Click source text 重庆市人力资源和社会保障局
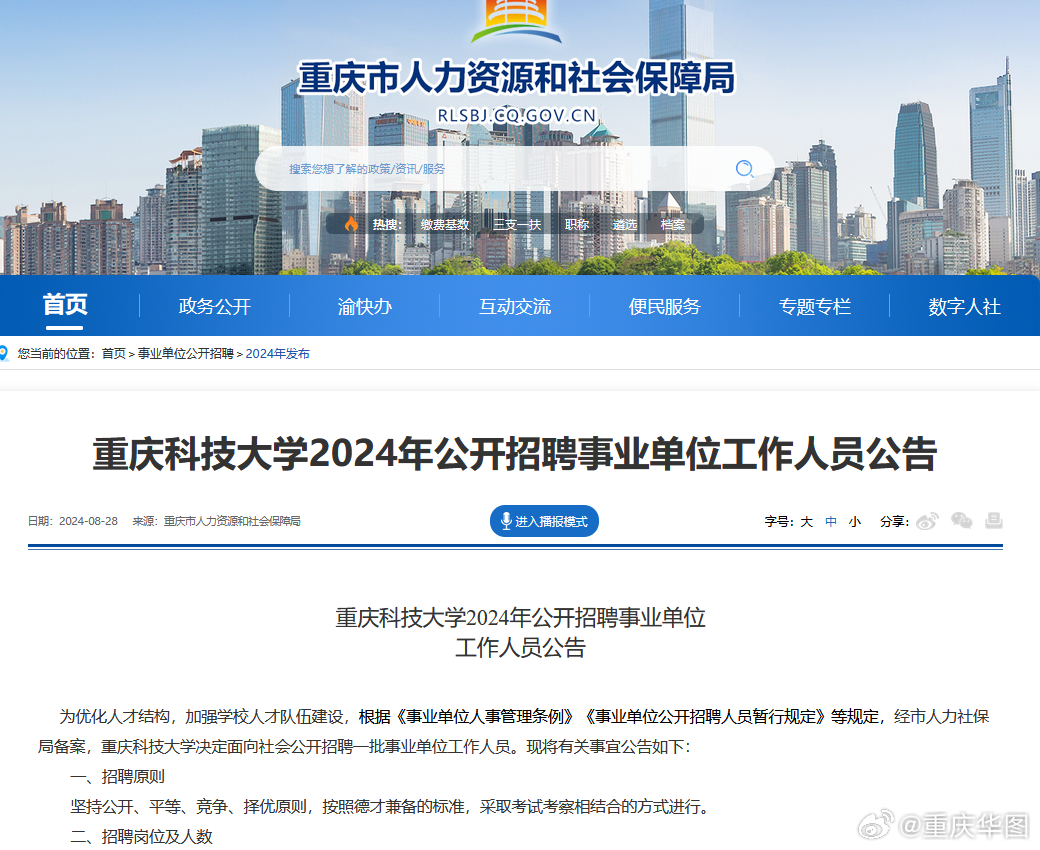This screenshot has height=850, width=1040. coord(232,521)
